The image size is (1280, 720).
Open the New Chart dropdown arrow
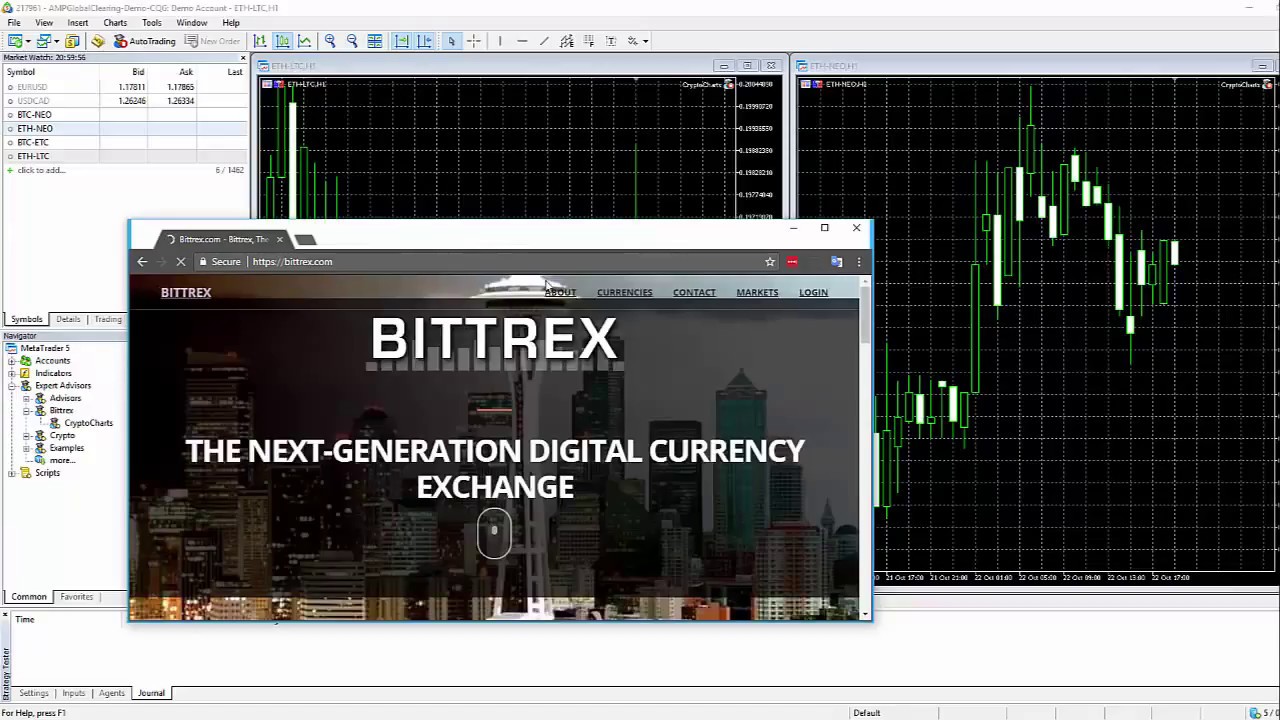[x=27, y=41]
